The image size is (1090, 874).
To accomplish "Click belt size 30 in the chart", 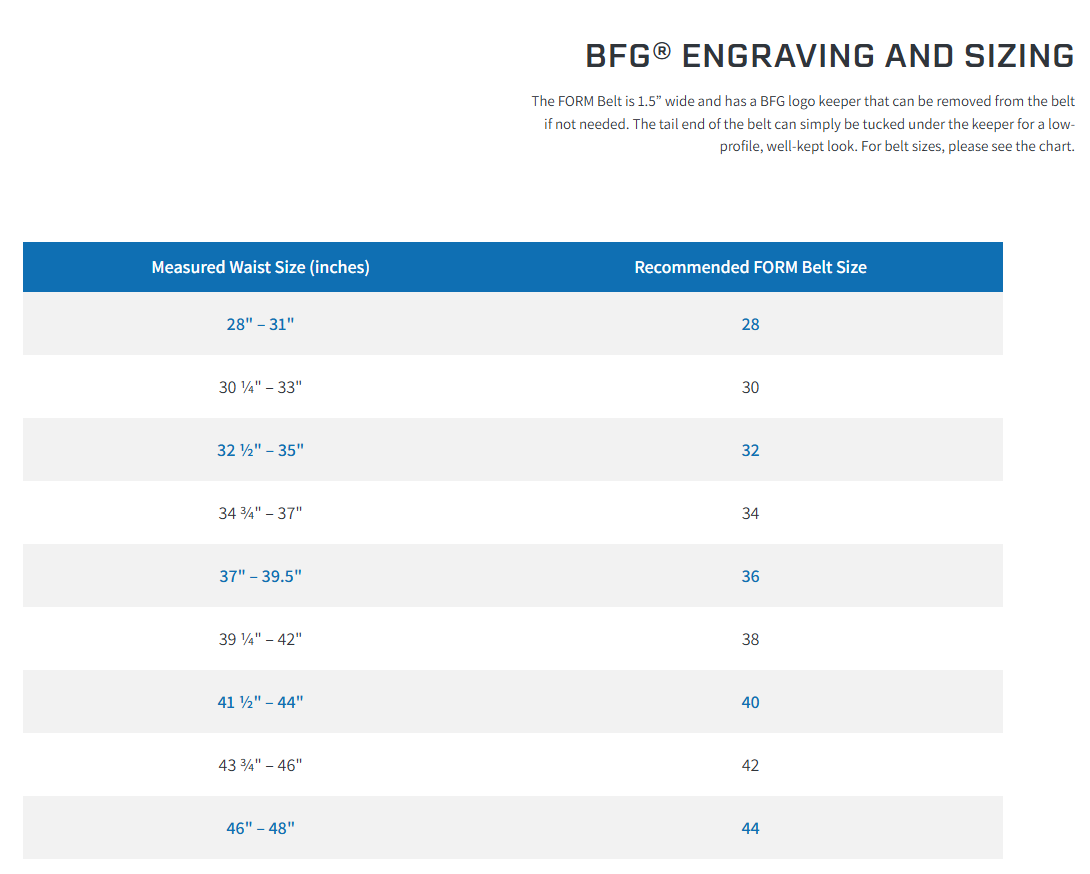I will pyautogui.click(x=750, y=387).
